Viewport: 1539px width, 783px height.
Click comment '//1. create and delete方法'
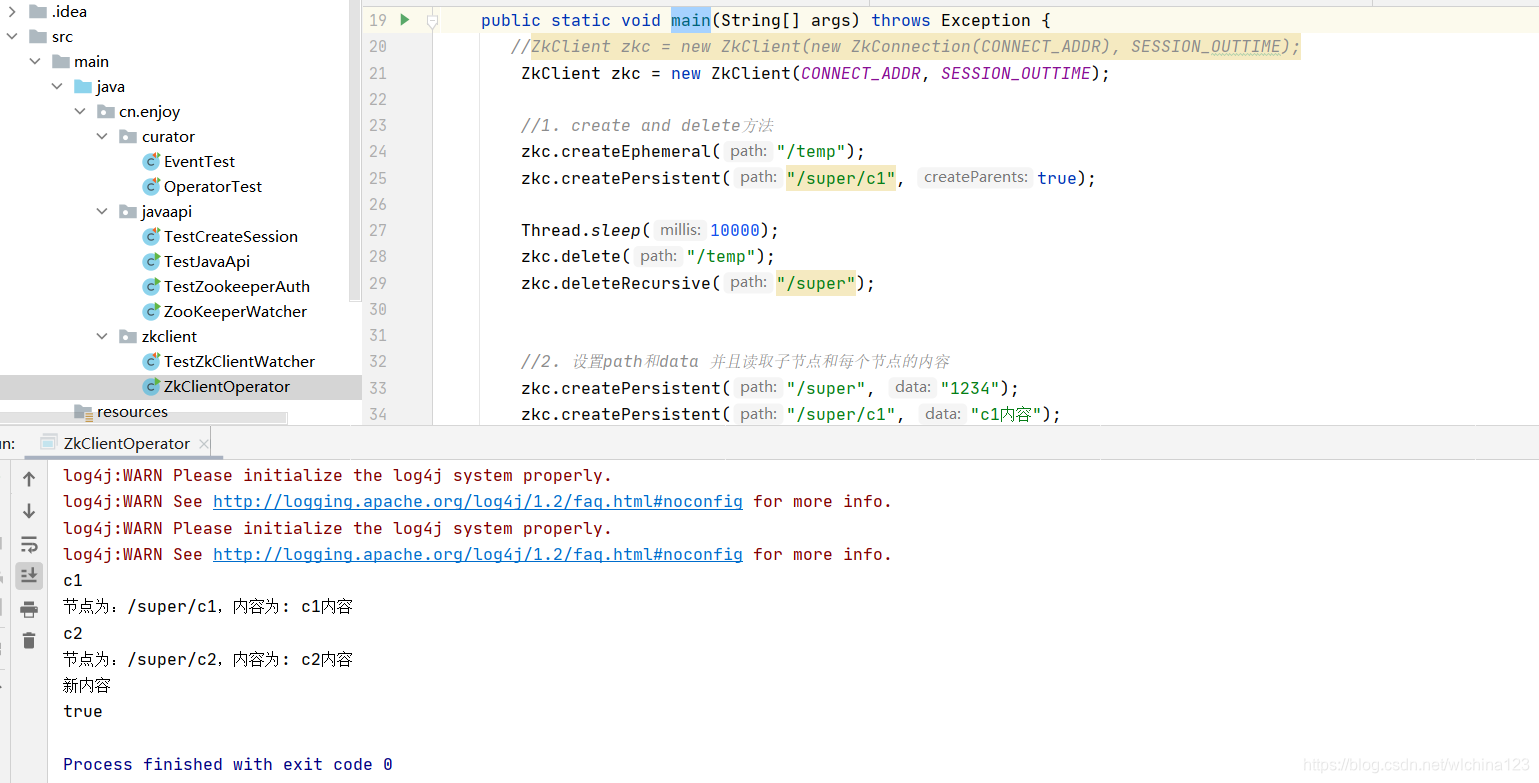647,125
